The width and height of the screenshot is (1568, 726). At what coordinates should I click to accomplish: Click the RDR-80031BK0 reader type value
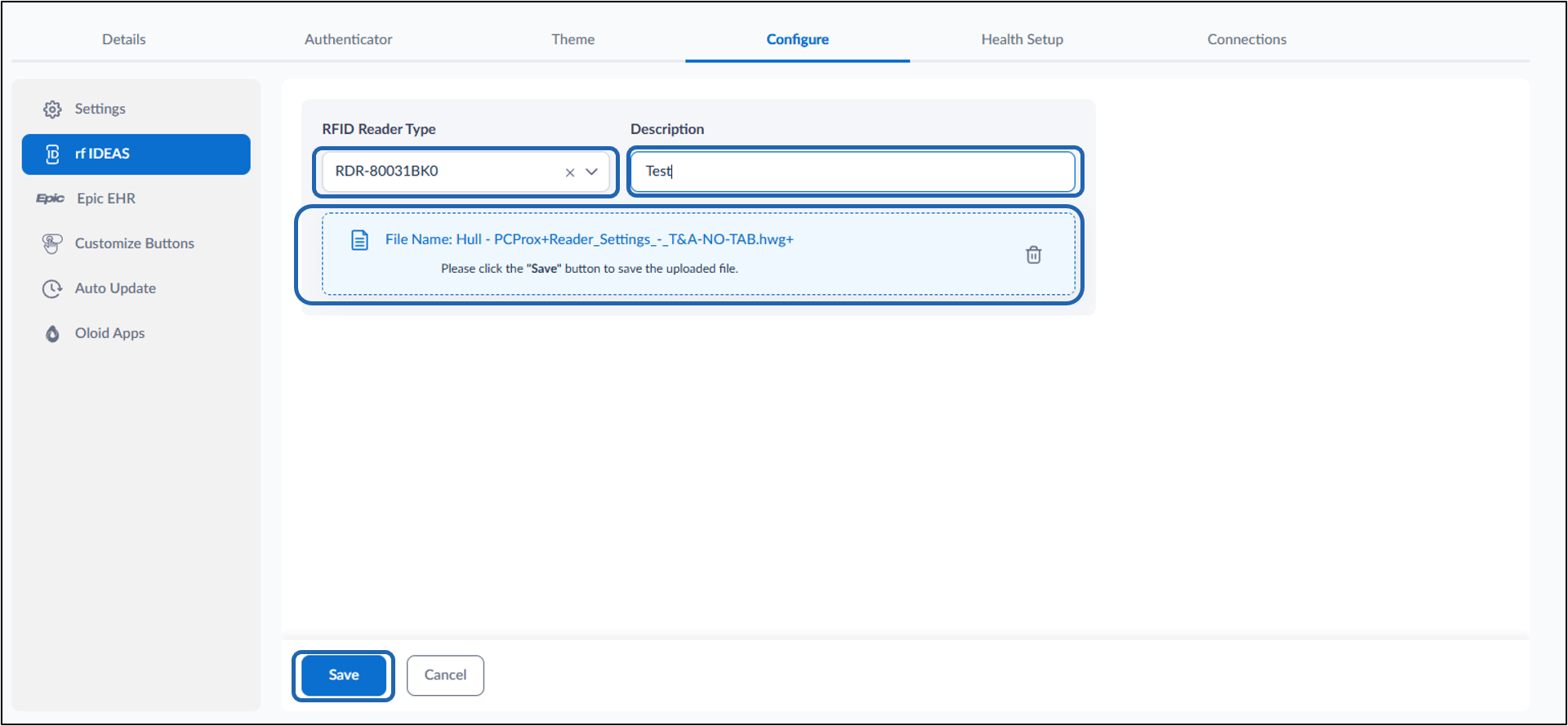(386, 171)
